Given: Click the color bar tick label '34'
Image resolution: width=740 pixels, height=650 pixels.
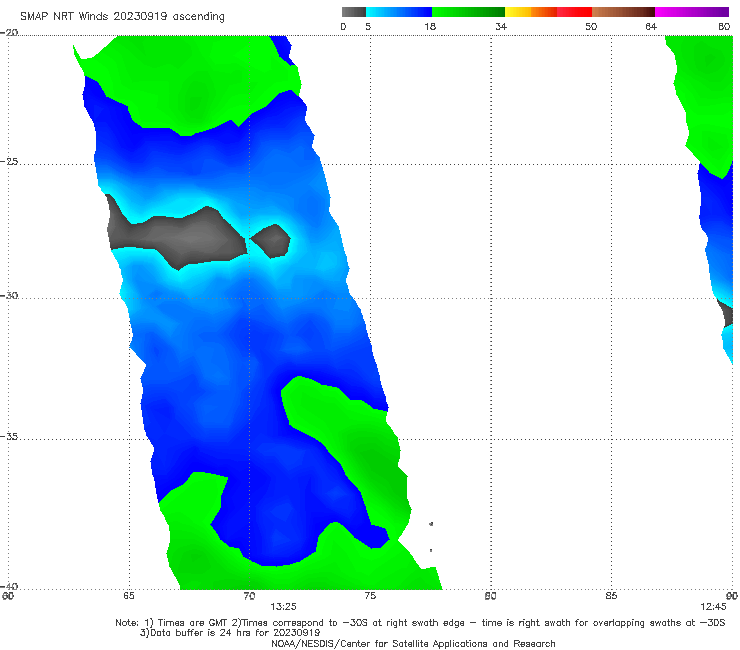Looking at the screenshot, I should point(501,26).
